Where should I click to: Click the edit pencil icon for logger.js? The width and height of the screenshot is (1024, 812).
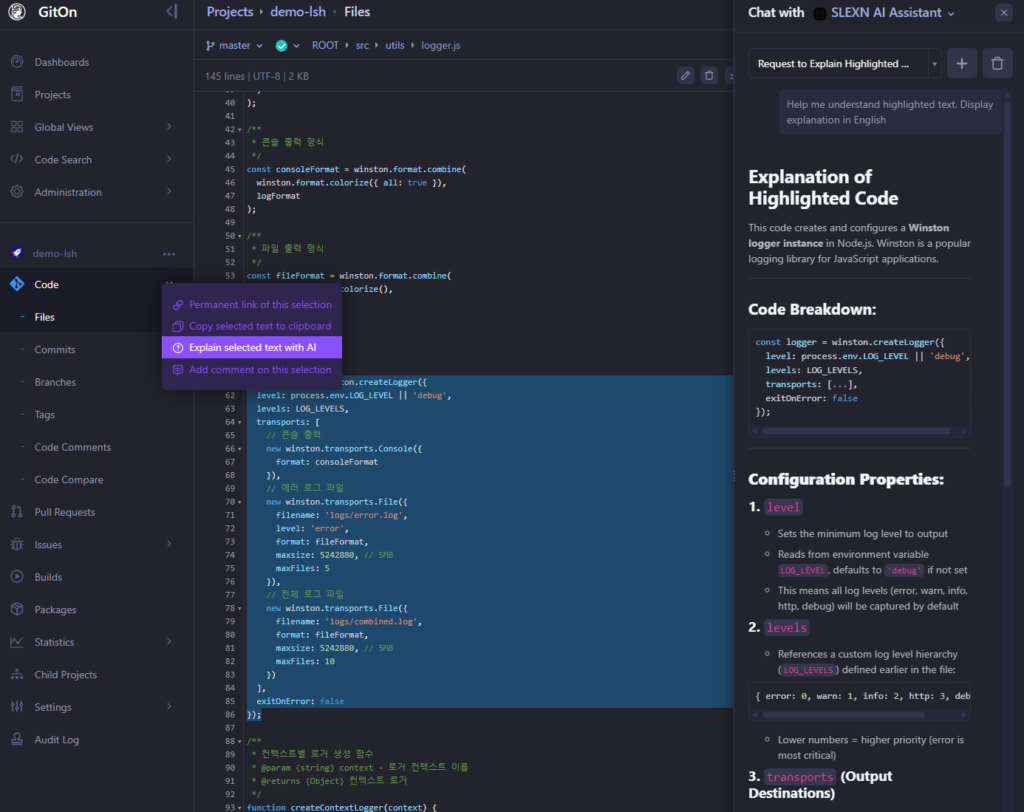click(685, 75)
